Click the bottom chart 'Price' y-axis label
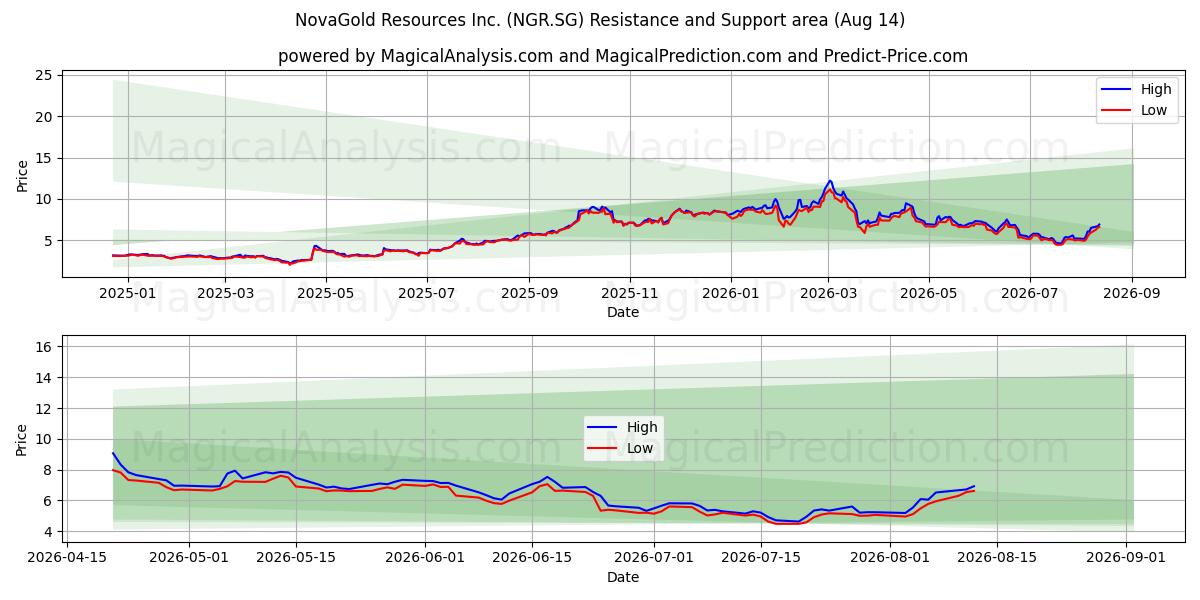This screenshot has width=1200, height=600. (x=22, y=439)
